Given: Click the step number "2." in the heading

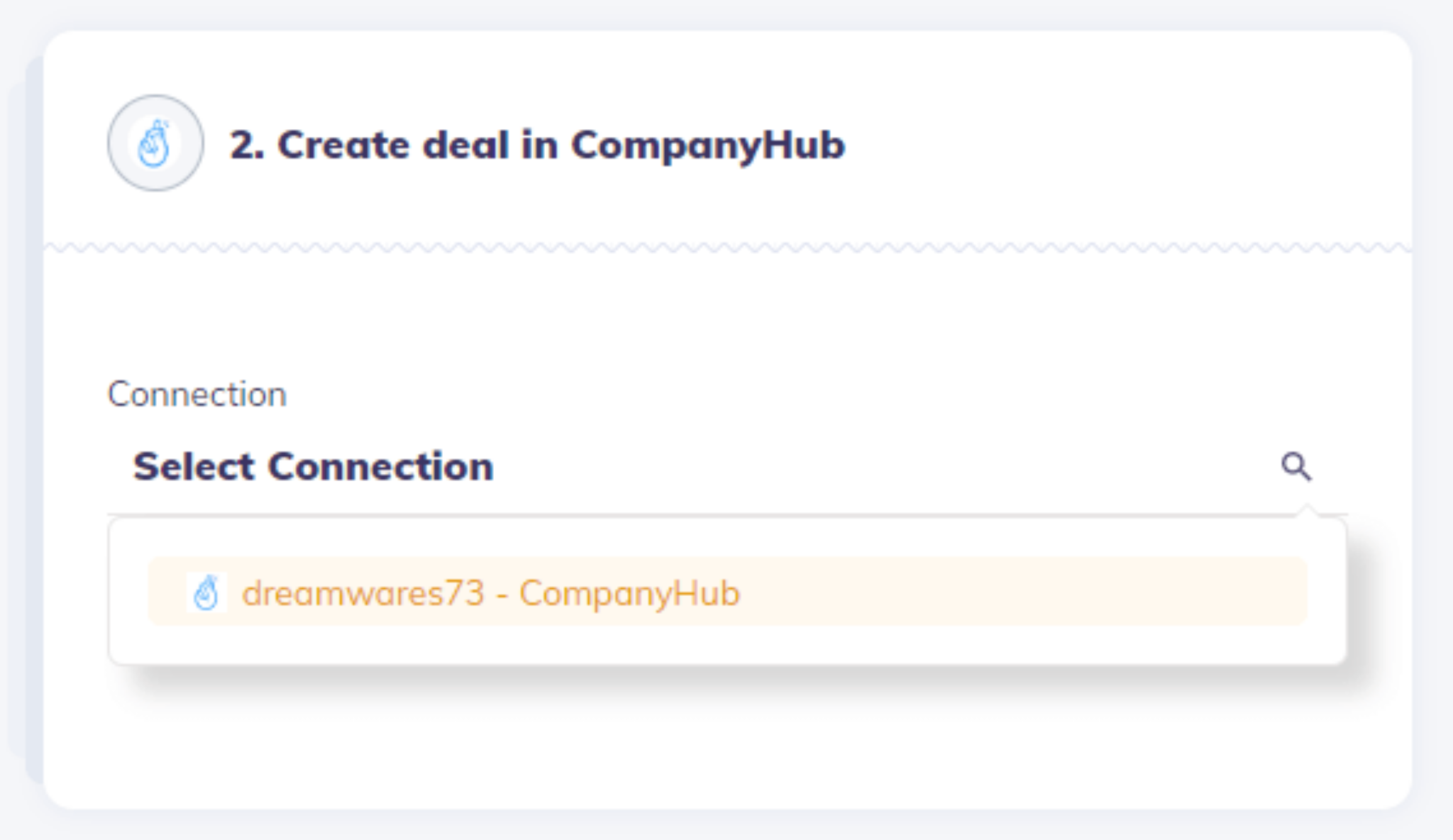Looking at the screenshot, I should click(247, 145).
